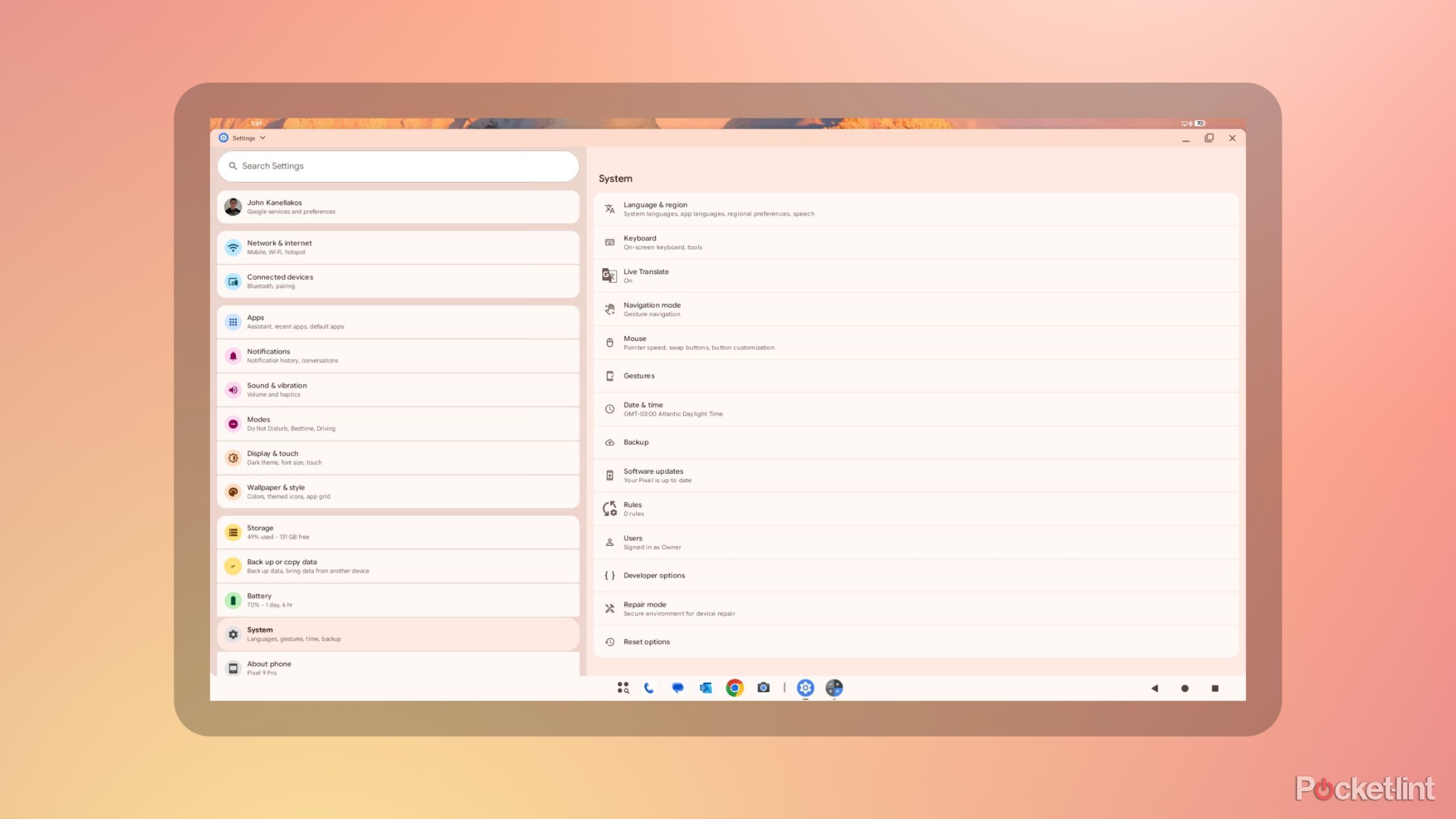The height and width of the screenshot is (819, 1456).
Task: Switch to Settings app in taskbar
Action: click(805, 688)
